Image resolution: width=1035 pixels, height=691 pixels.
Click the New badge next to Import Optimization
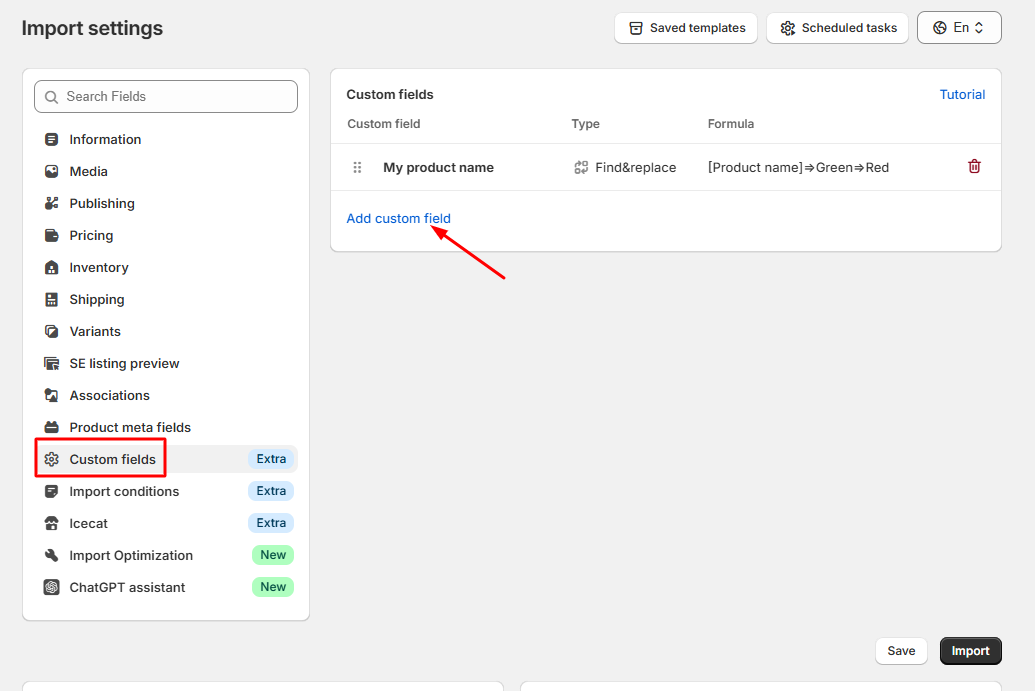pyautogui.click(x=273, y=555)
